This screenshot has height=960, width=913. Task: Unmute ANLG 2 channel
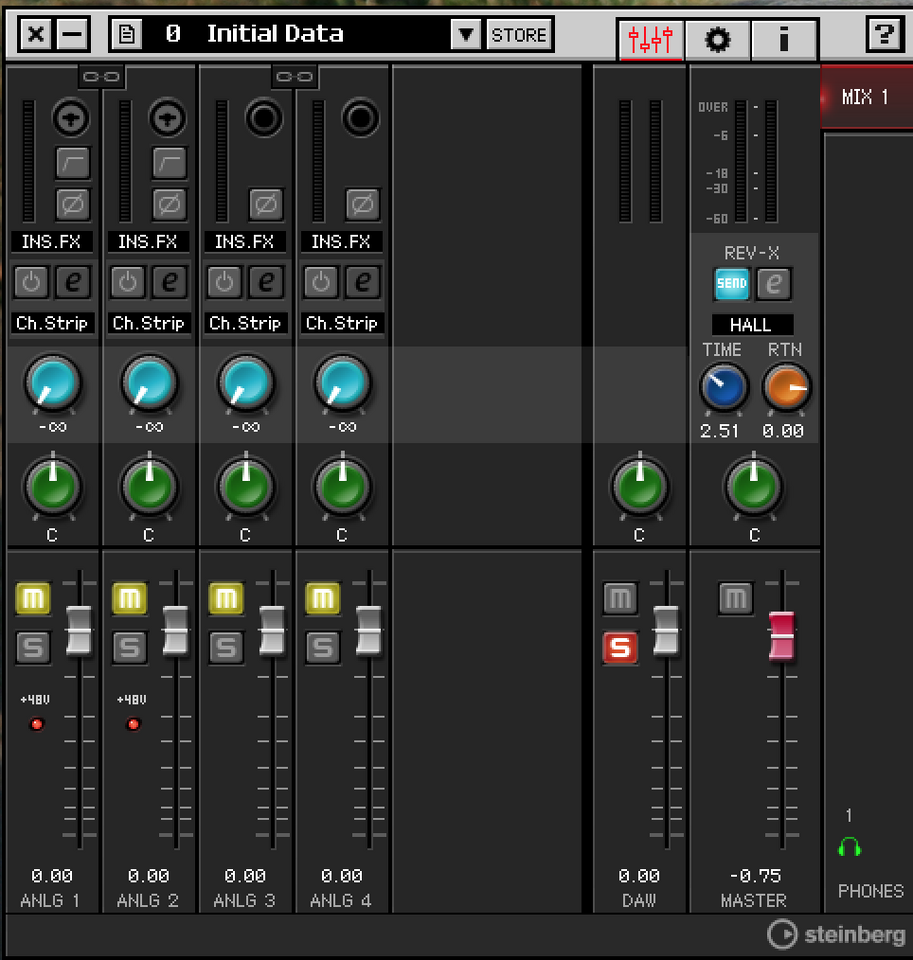[129, 598]
